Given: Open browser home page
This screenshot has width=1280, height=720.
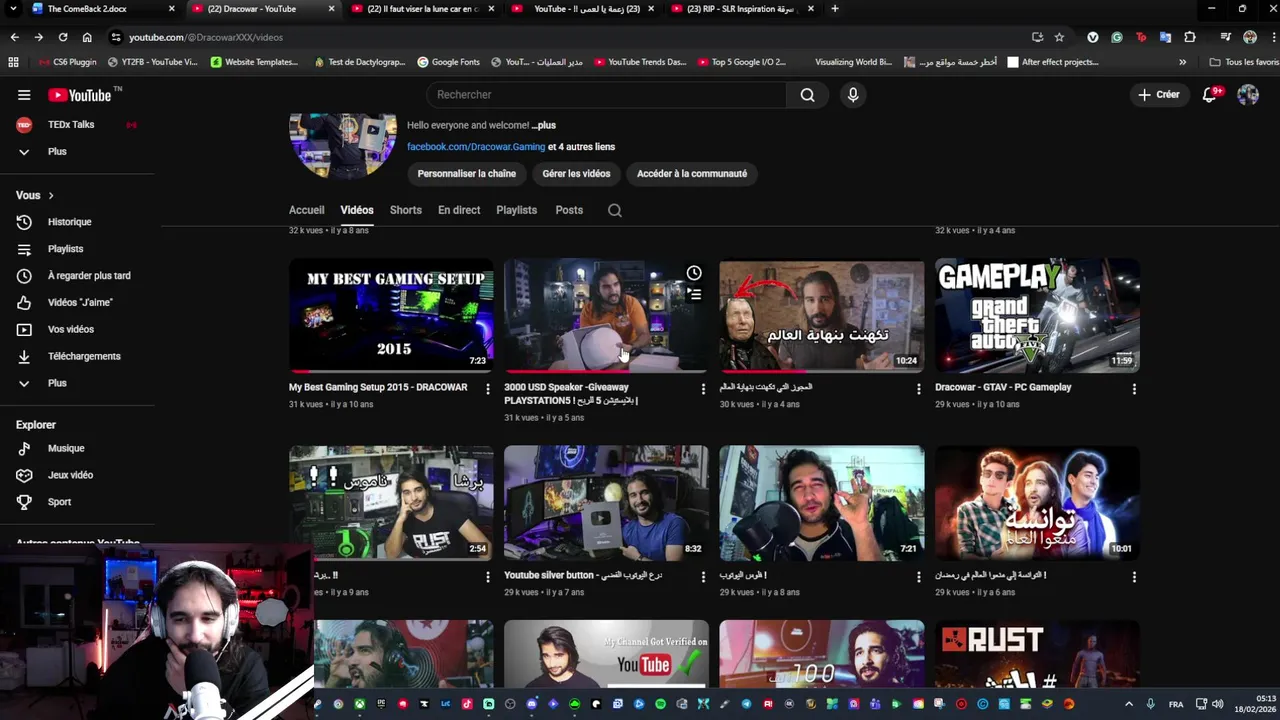Looking at the screenshot, I should (x=87, y=37).
